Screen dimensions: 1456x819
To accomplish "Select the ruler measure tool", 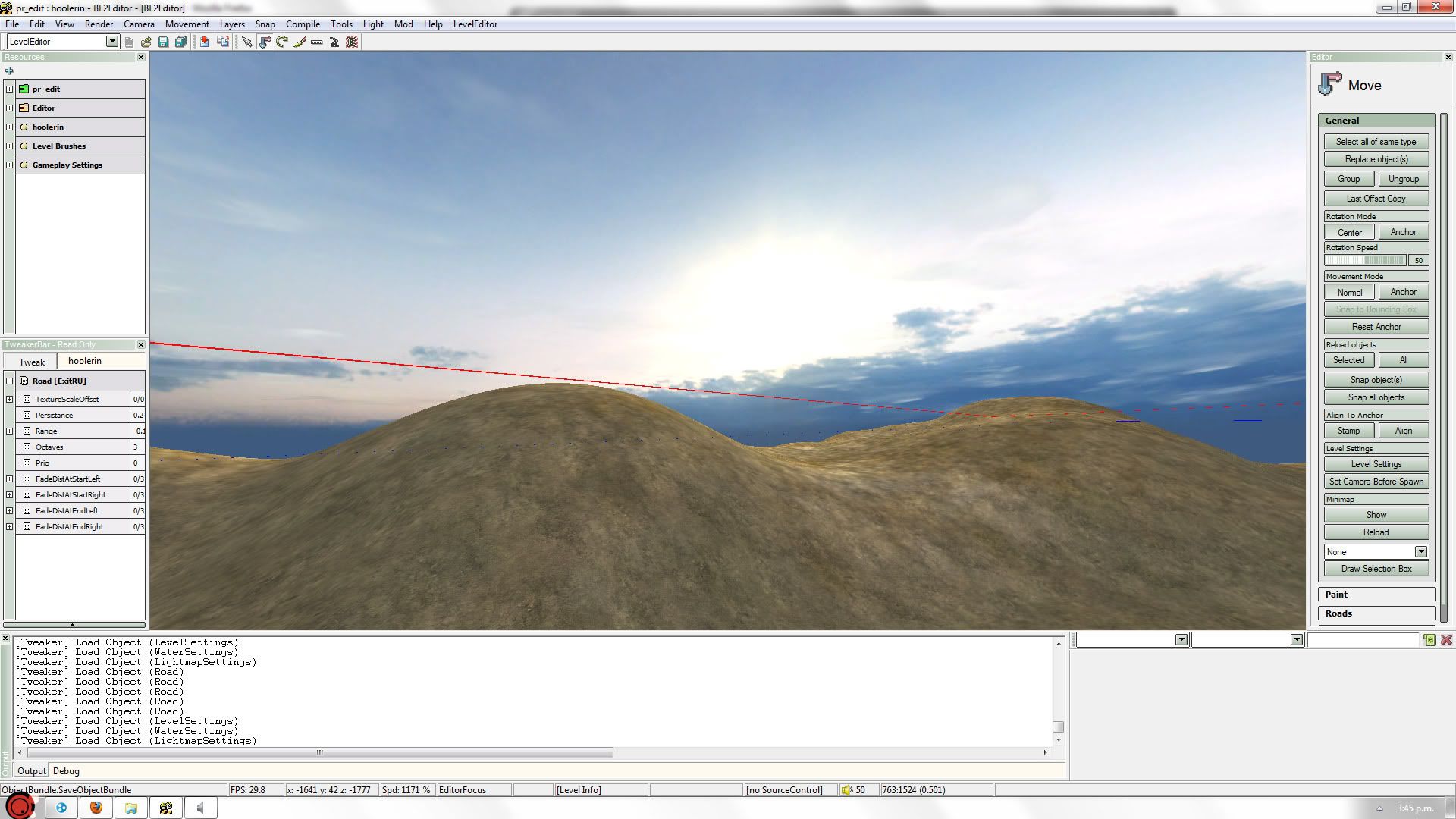I will pyautogui.click(x=317, y=42).
